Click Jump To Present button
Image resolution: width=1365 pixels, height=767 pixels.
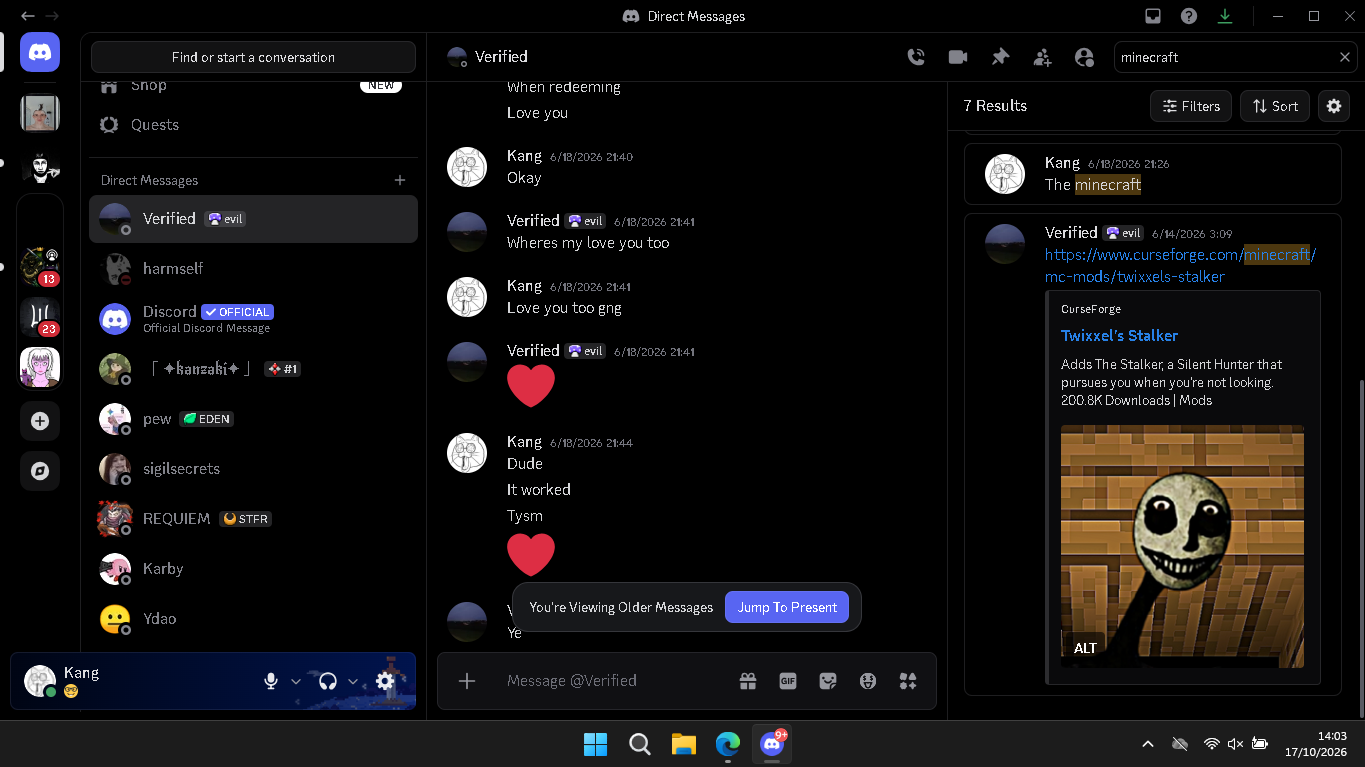(x=787, y=607)
